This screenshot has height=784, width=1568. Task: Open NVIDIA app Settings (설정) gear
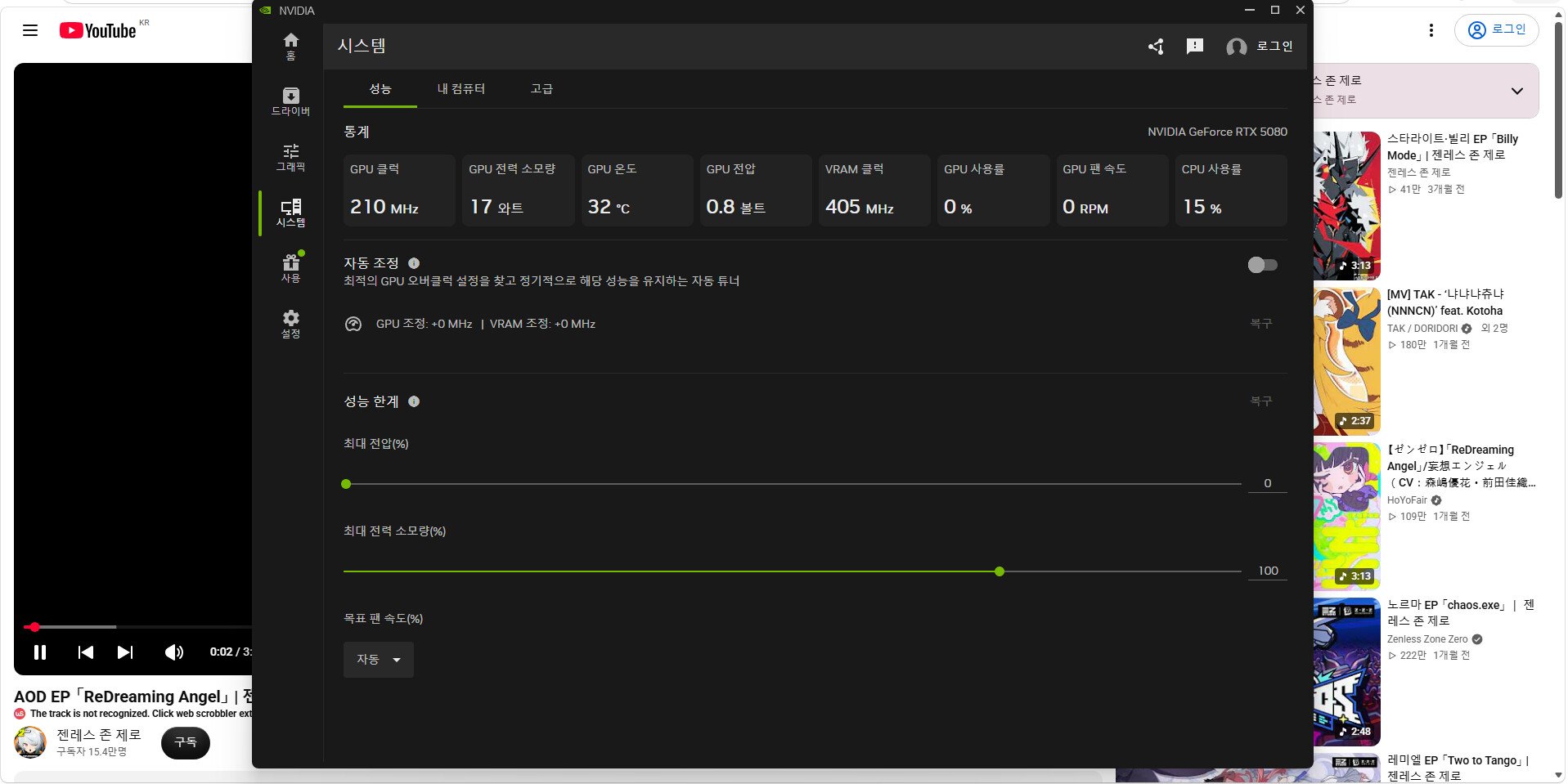290,324
